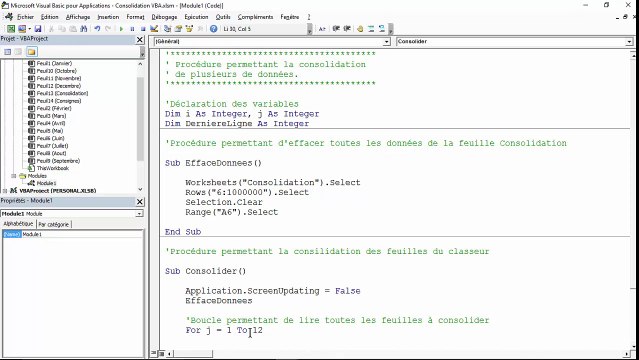
Task: Open the (Général) object dropdown
Action: click(386, 42)
